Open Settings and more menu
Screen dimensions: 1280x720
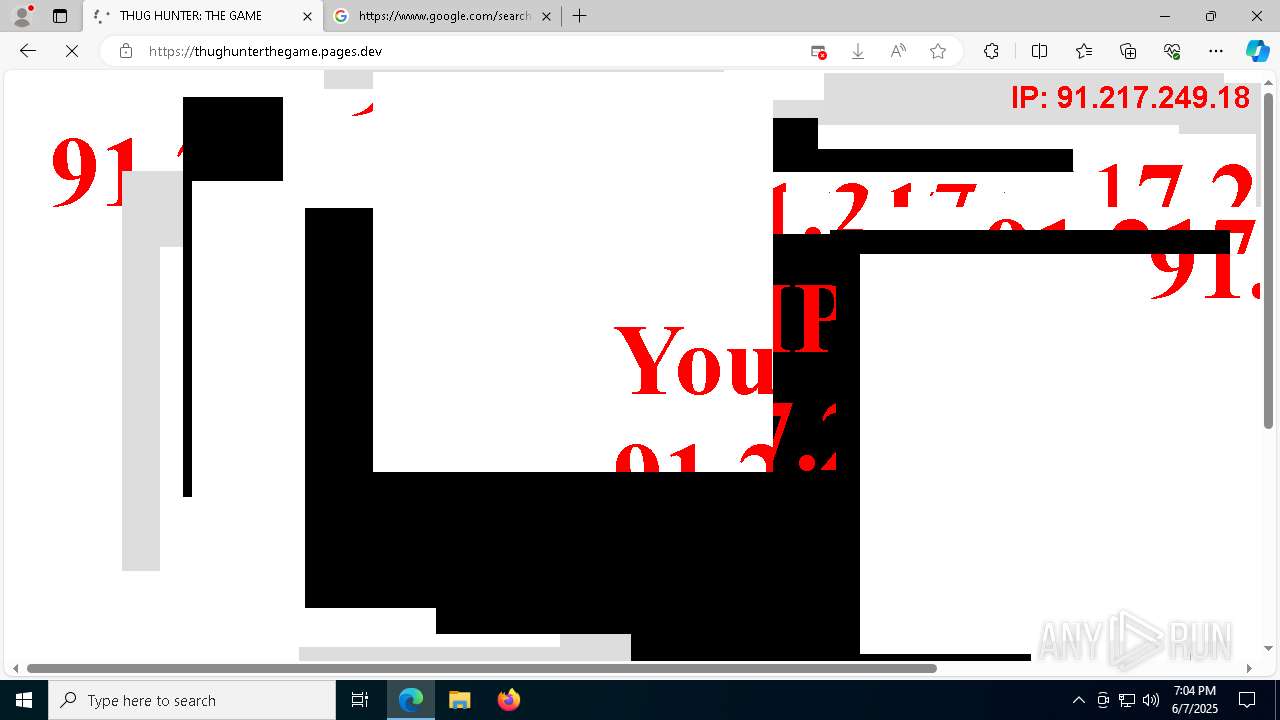[x=1216, y=52]
